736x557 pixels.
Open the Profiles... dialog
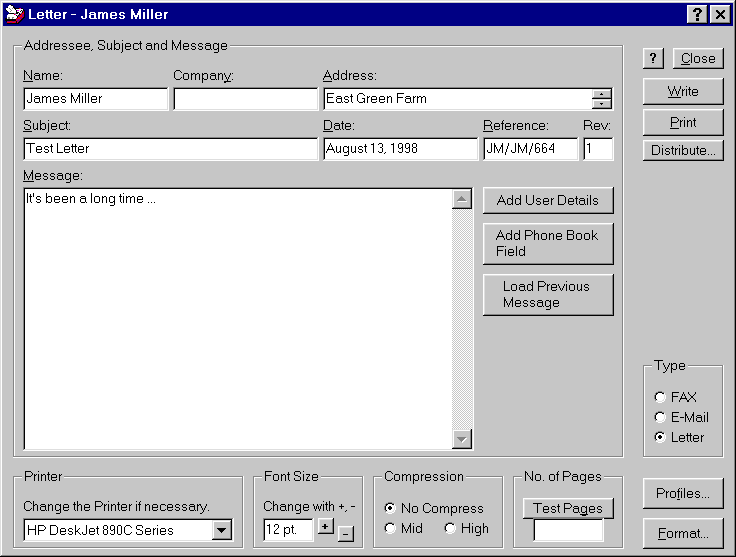coord(683,494)
